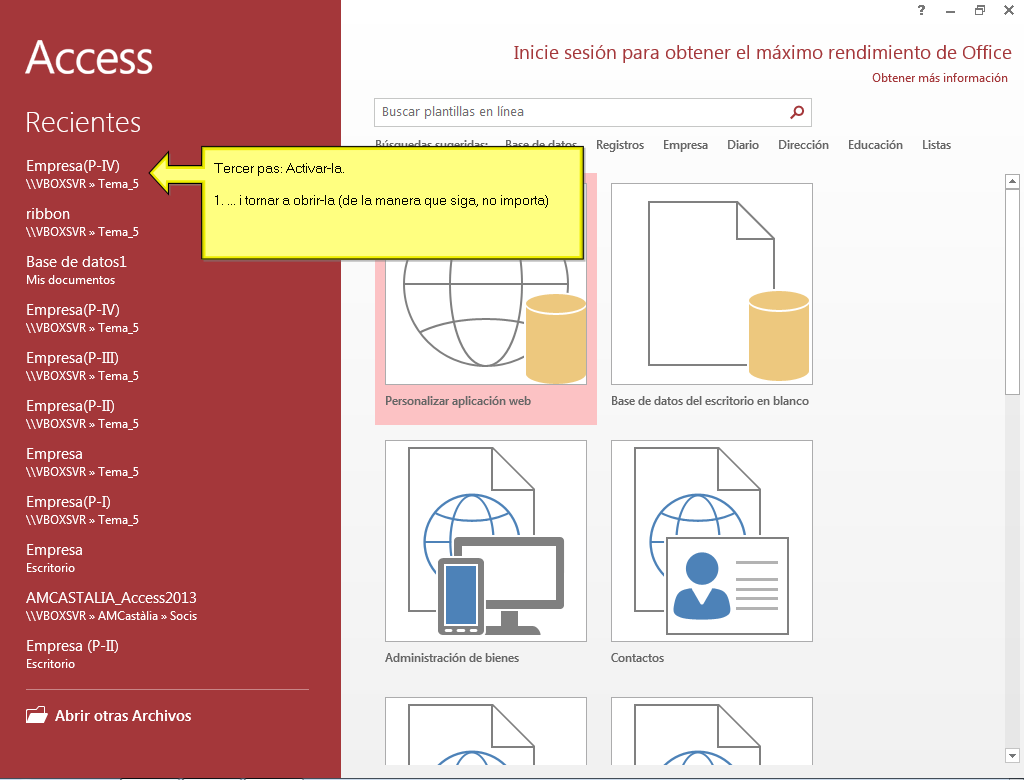Choose the Administración de bienes template
This screenshot has width=1024, height=780.
coord(486,553)
